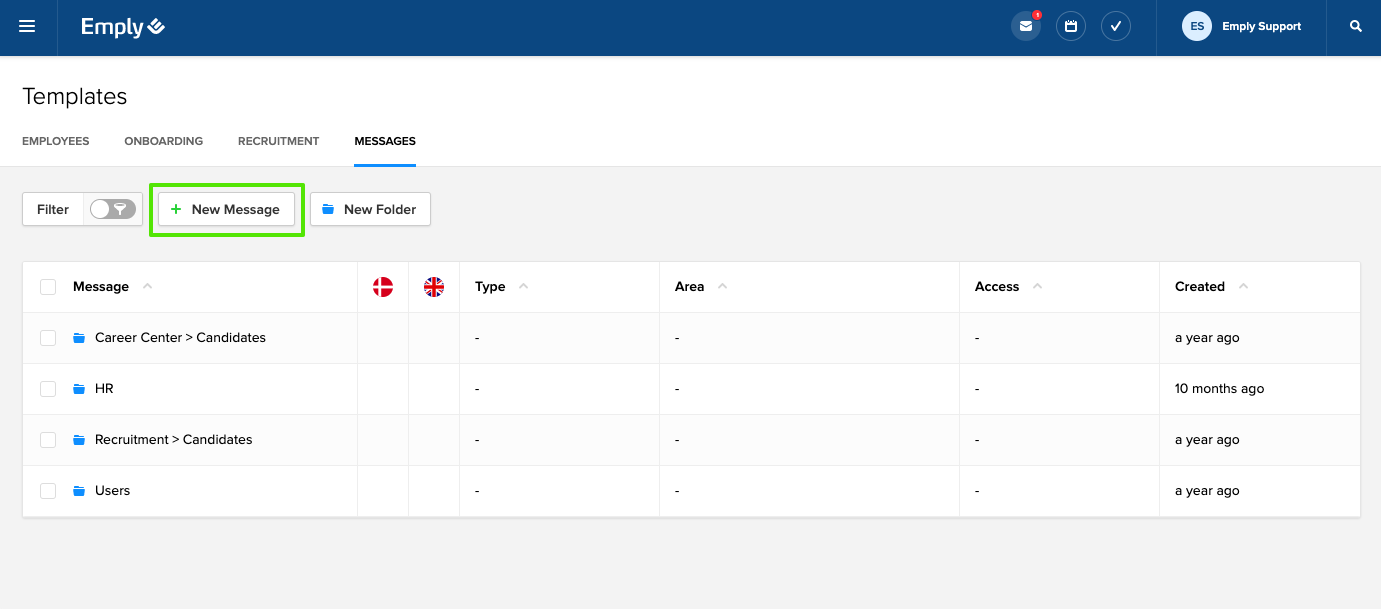Open the messages inbox with notification badge

point(1025,25)
